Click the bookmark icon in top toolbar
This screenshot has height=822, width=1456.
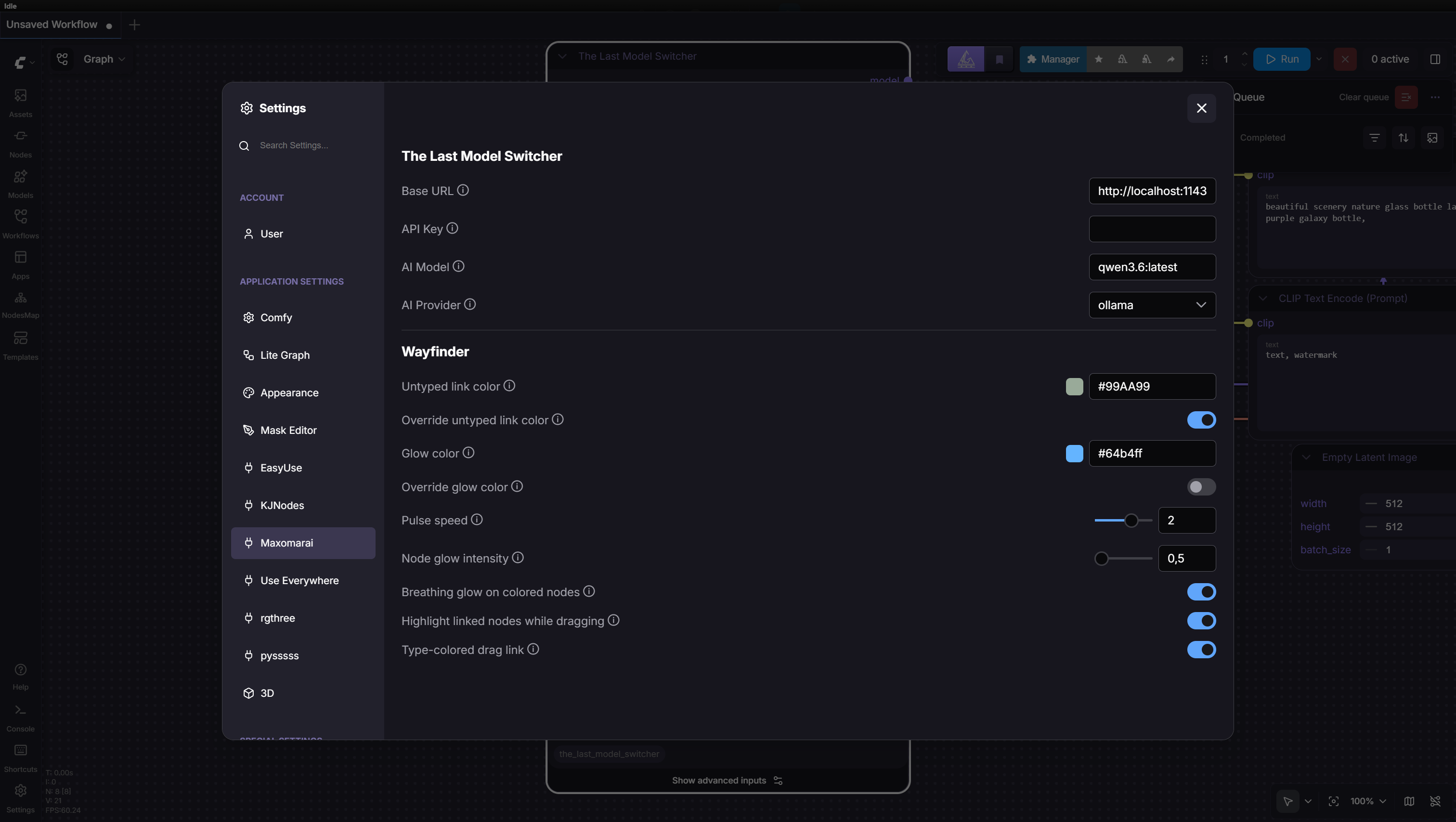pyautogui.click(x=999, y=59)
